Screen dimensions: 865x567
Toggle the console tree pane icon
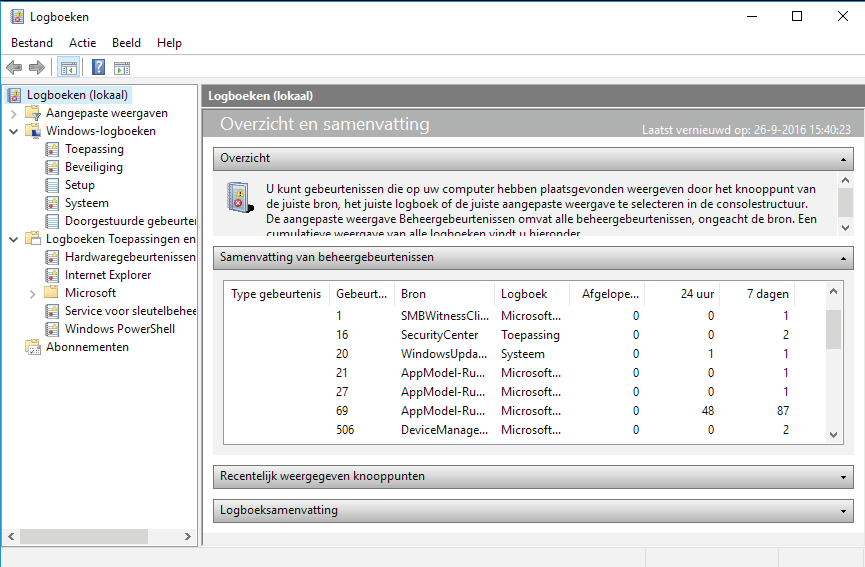tap(69, 68)
